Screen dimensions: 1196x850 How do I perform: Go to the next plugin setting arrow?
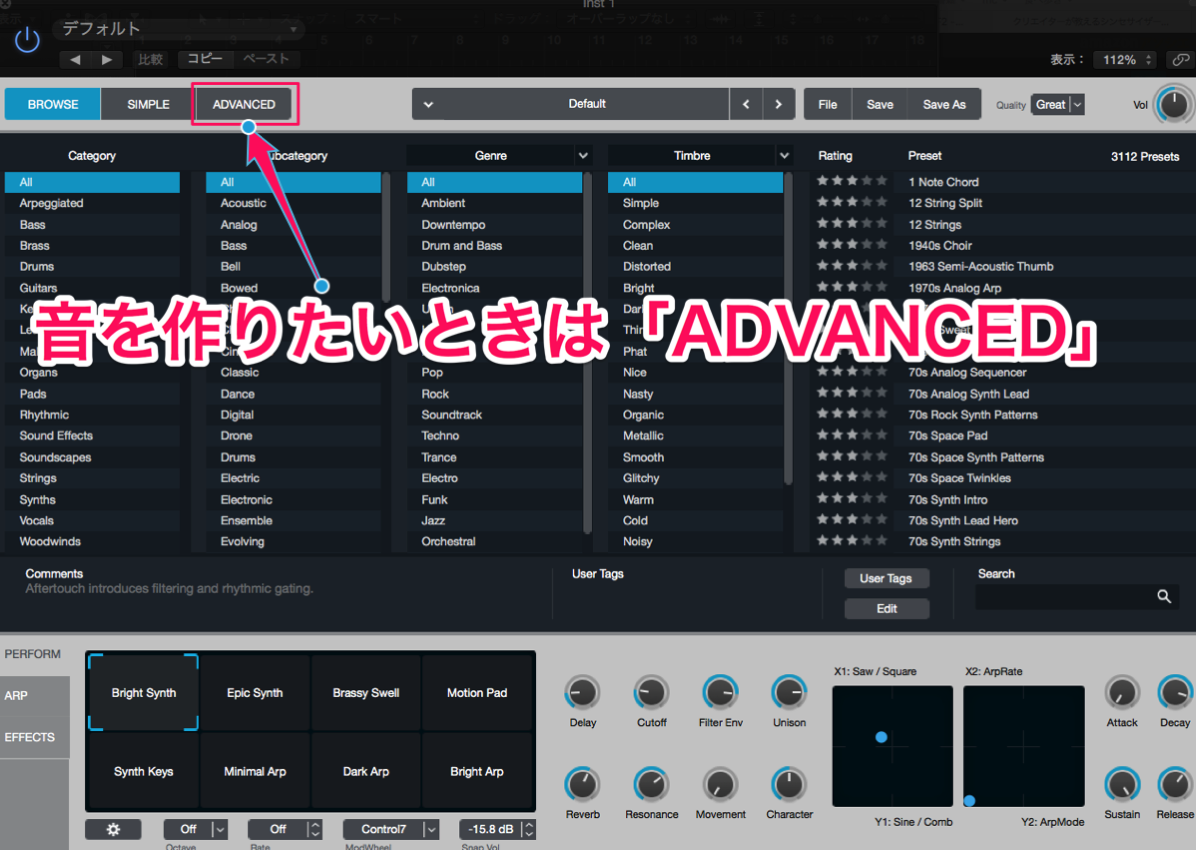pyautogui.click(x=107, y=60)
